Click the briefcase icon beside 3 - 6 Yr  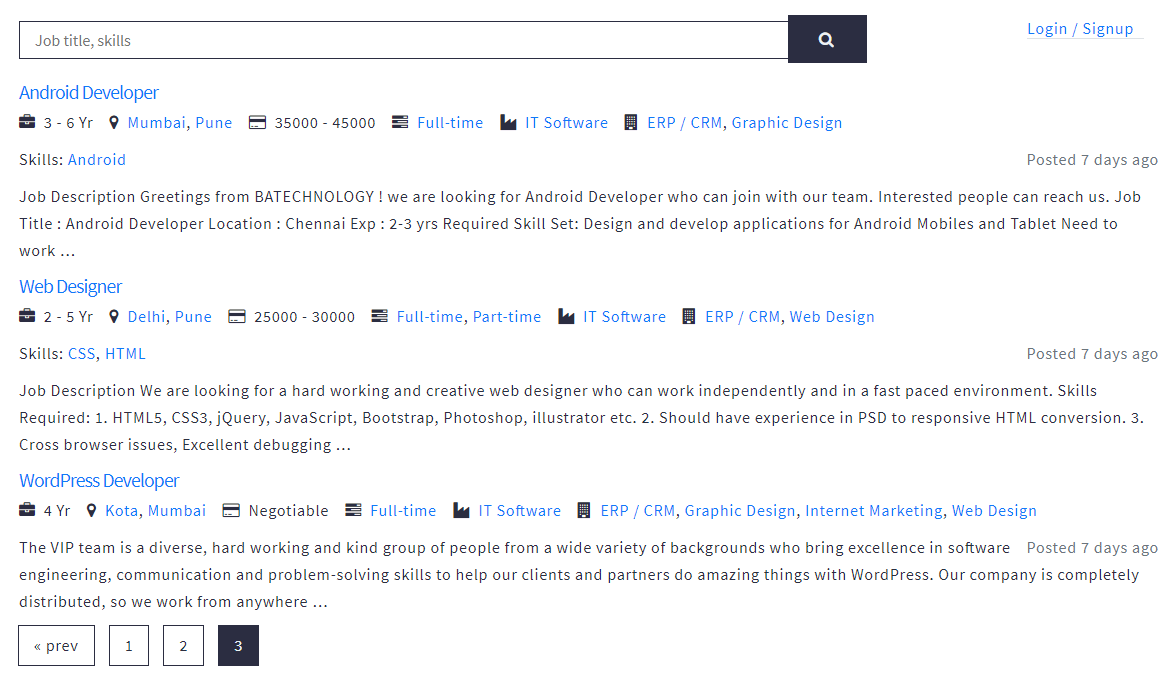click(27, 123)
